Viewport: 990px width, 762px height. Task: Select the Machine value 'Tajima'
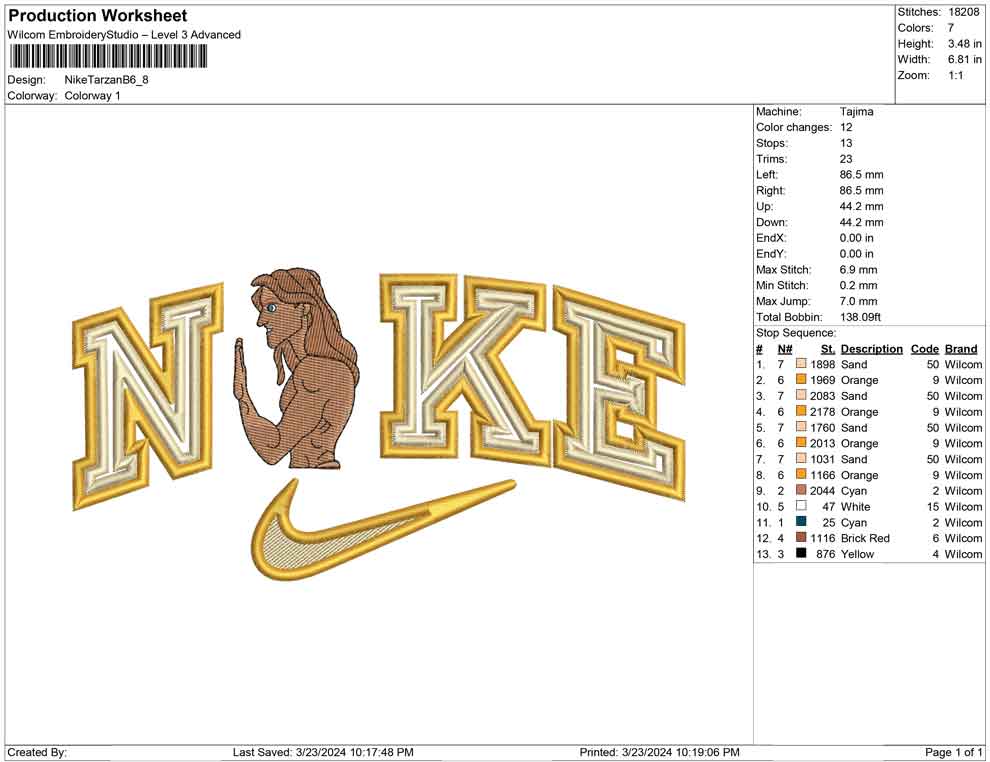857,112
